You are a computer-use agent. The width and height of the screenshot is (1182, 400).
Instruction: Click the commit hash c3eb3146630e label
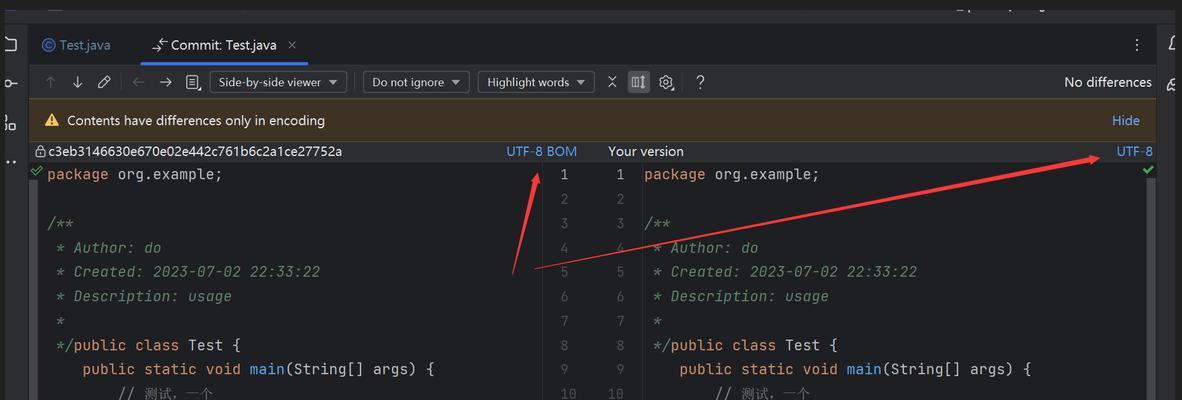tap(195, 151)
